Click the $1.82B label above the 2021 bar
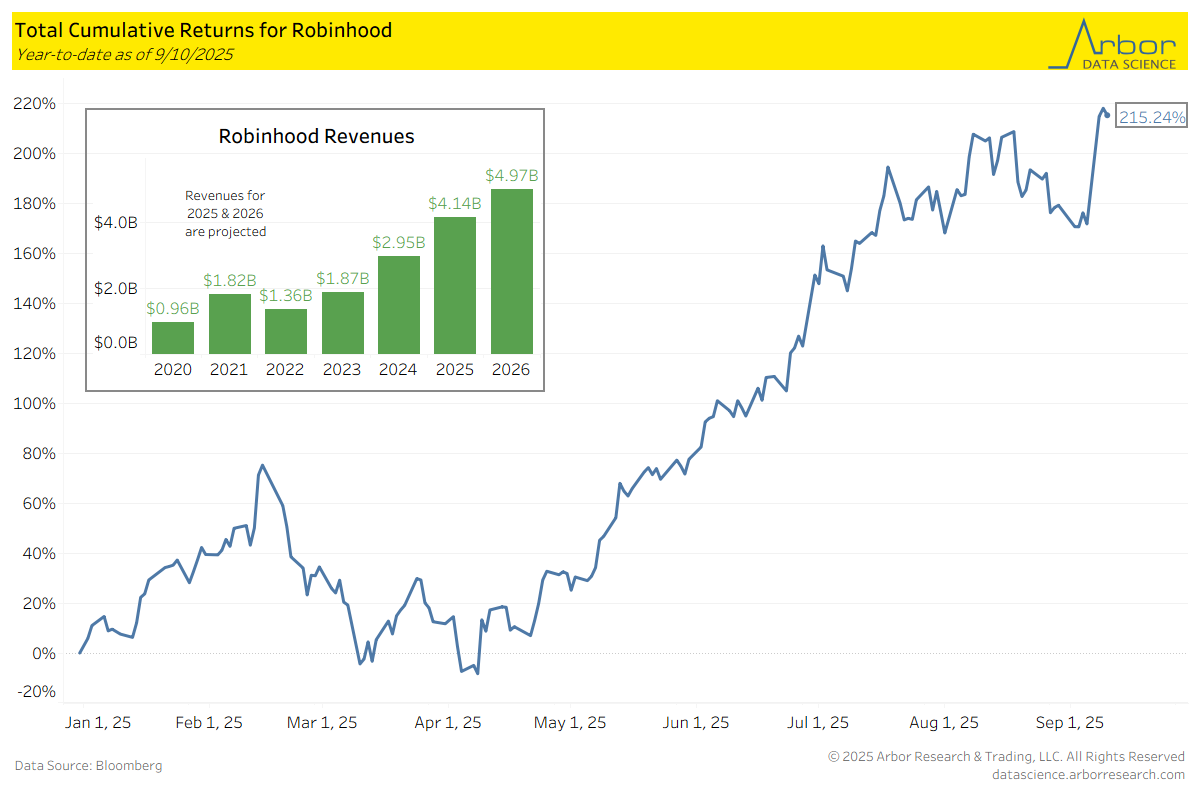The width and height of the screenshot is (1200, 800). point(229,283)
